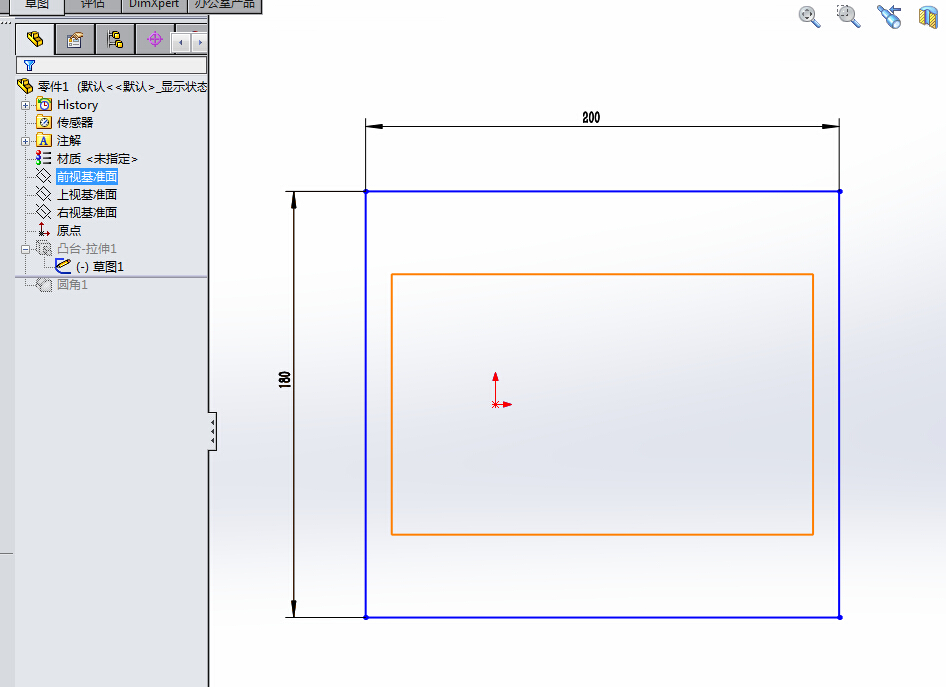Select the (-) 草图1 sketch item
The image size is (946, 687).
tap(100, 267)
